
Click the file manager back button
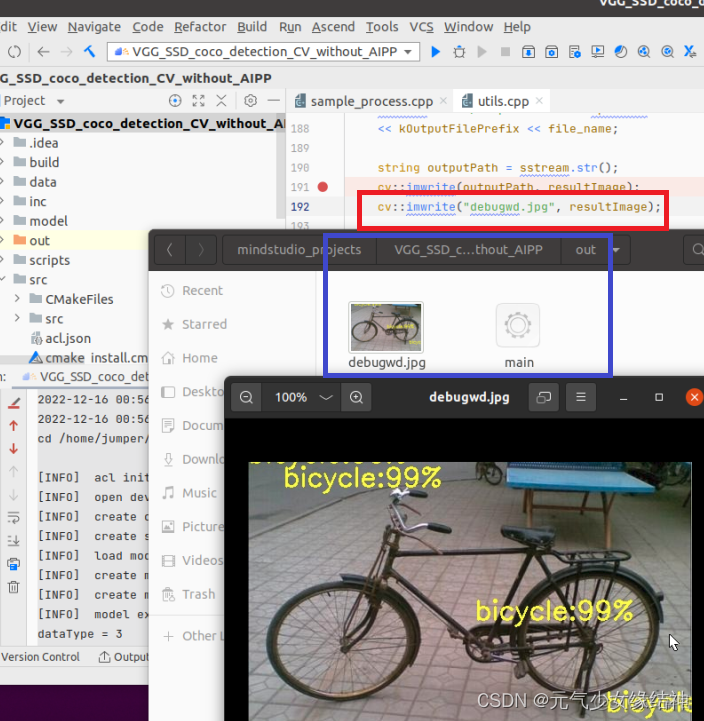[170, 250]
